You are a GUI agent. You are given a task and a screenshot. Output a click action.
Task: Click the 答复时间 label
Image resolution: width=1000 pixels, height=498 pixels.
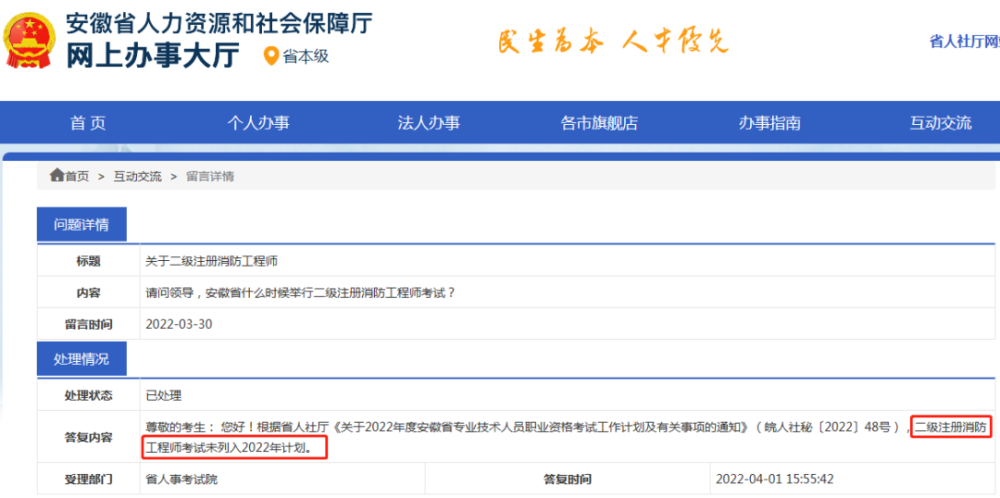point(567,479)
